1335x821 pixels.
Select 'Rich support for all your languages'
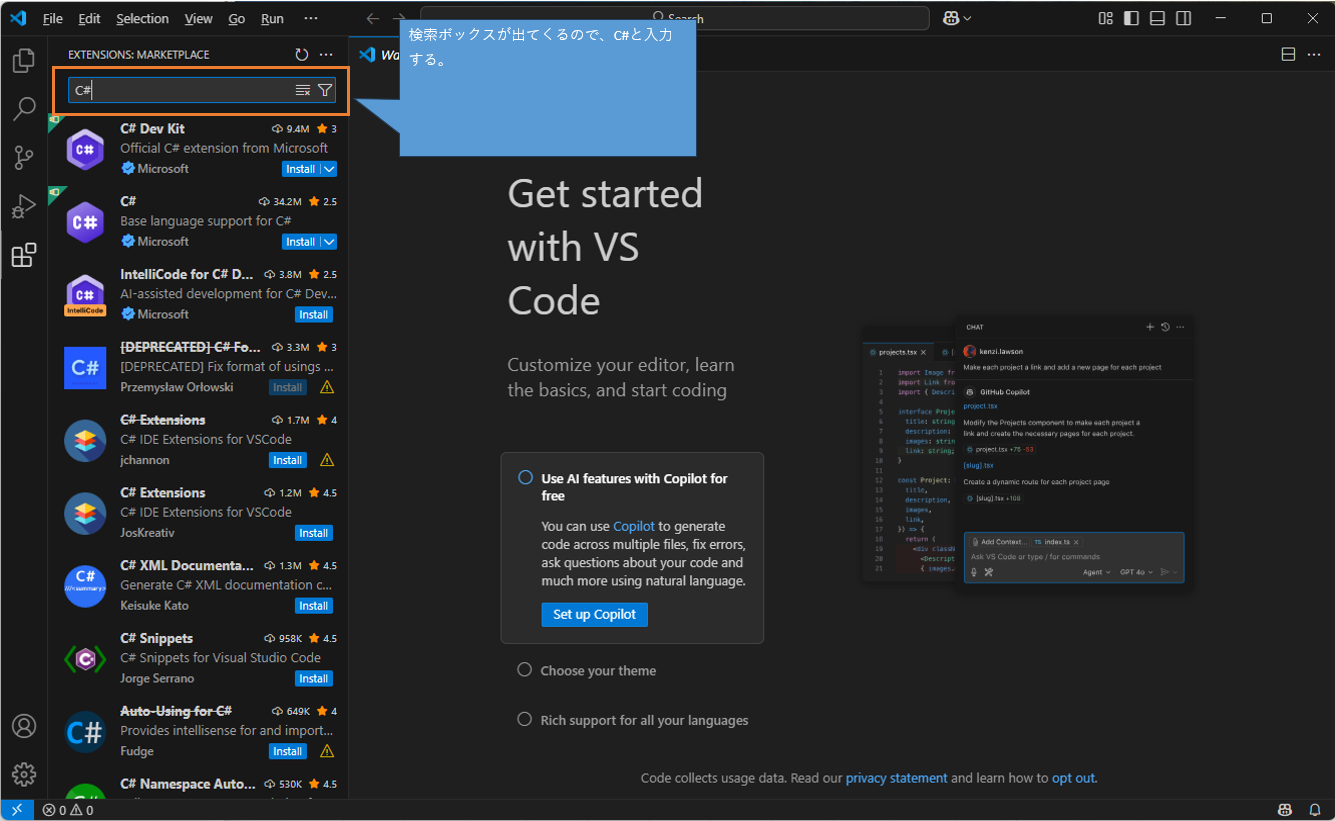click(644, 720)
